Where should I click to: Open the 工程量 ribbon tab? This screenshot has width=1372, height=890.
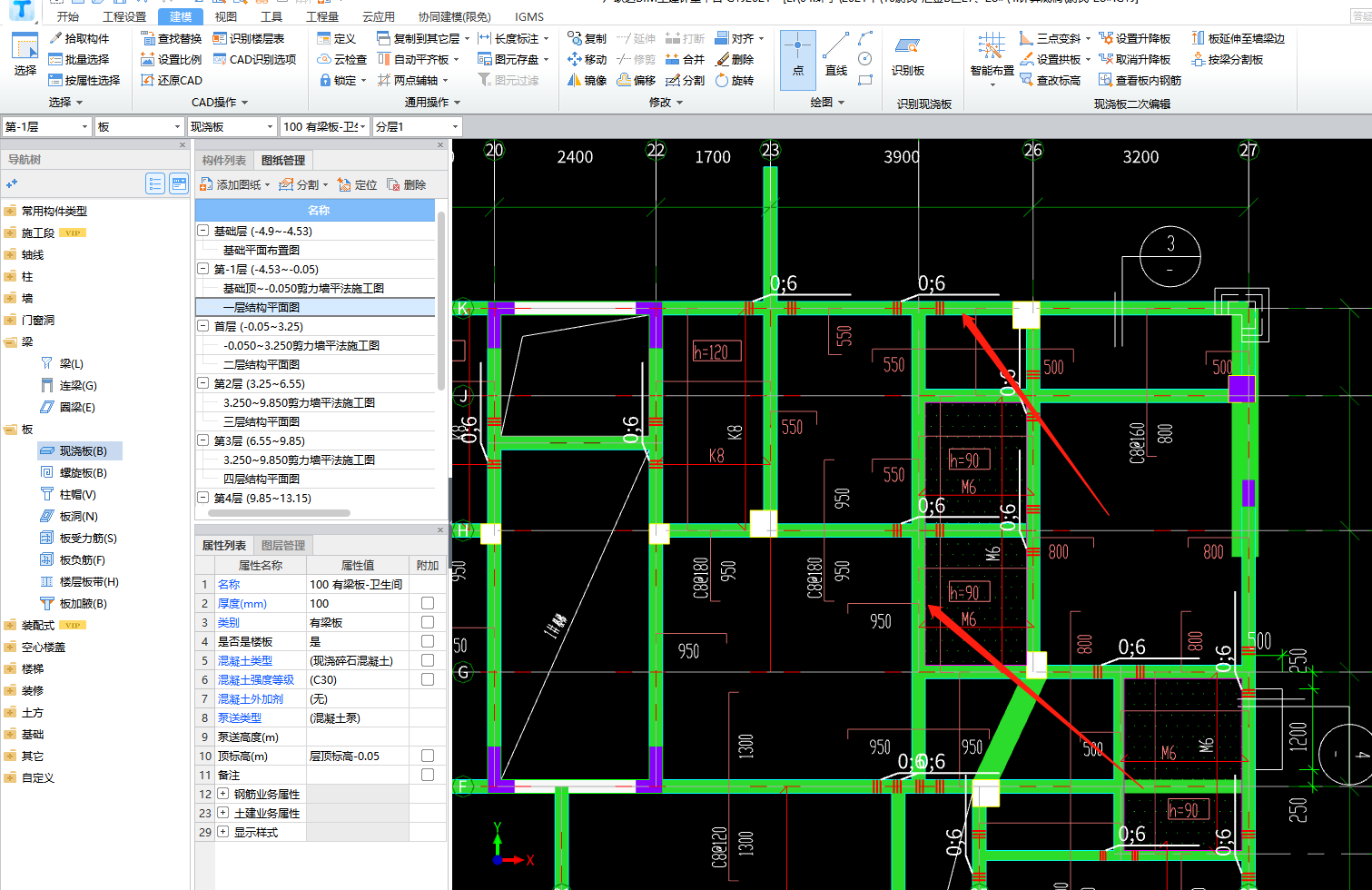[322, 16]
